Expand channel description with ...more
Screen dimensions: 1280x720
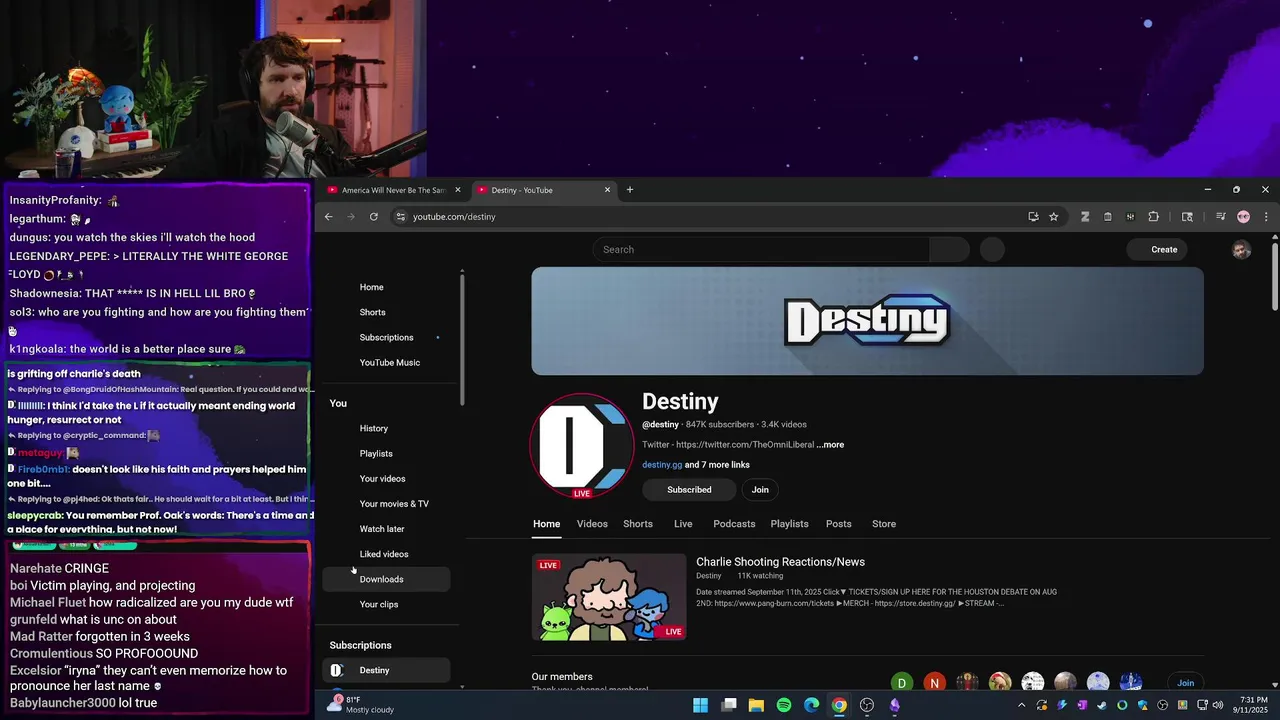pos(830,445)
